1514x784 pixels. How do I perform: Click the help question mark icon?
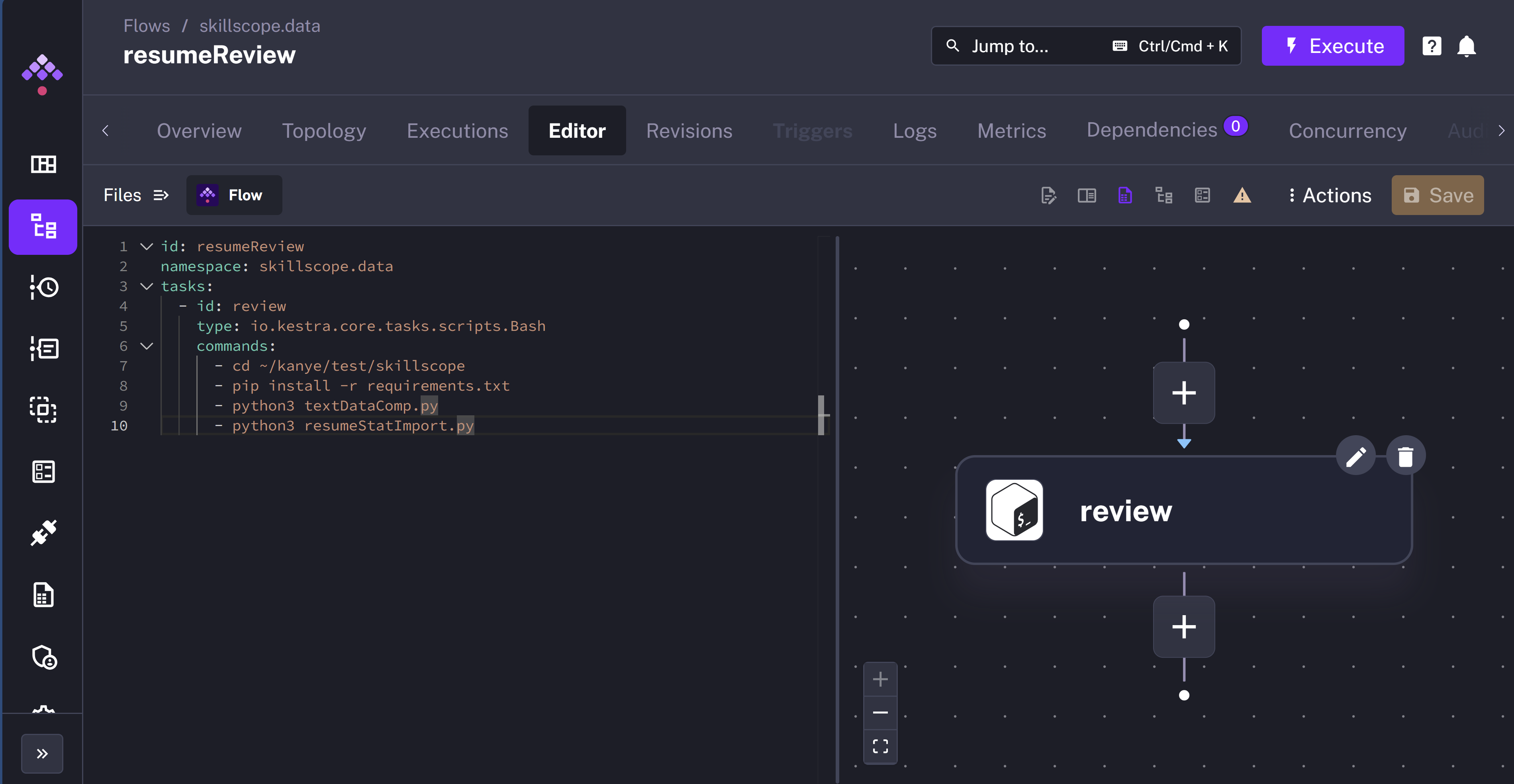pos(1431,46)
